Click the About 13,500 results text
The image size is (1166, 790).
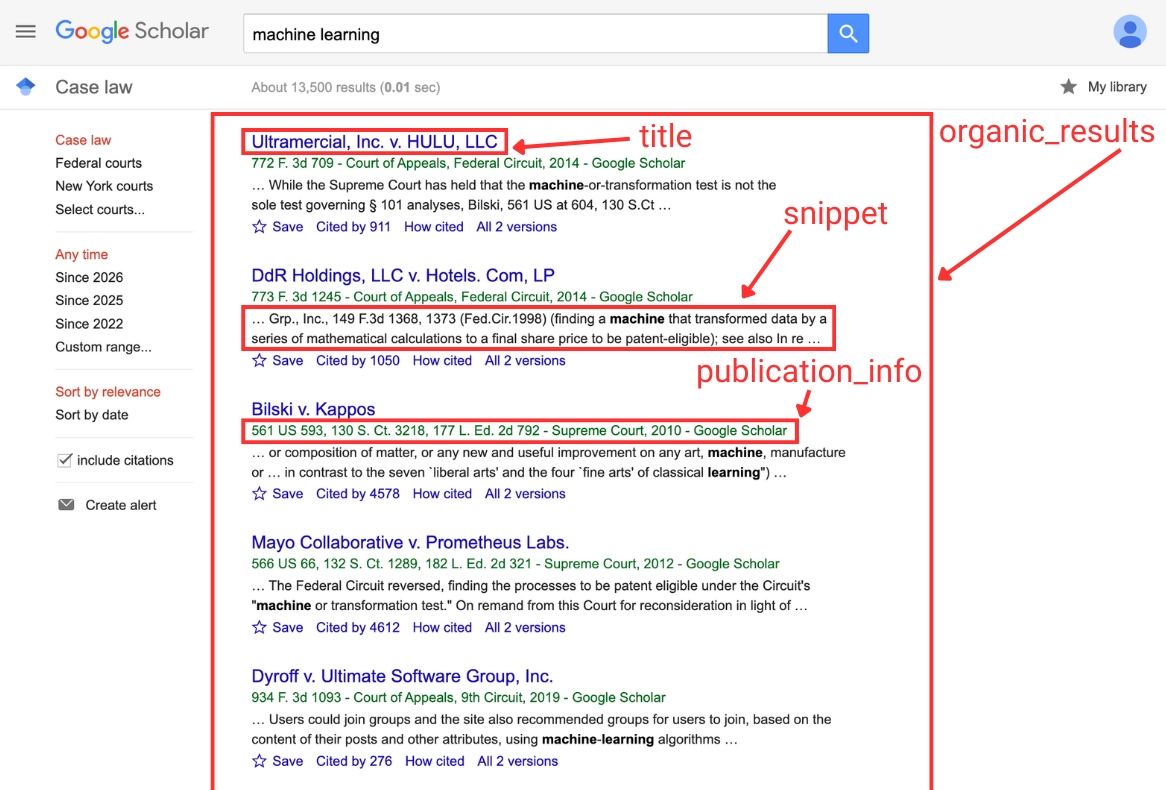pos(346,87)
